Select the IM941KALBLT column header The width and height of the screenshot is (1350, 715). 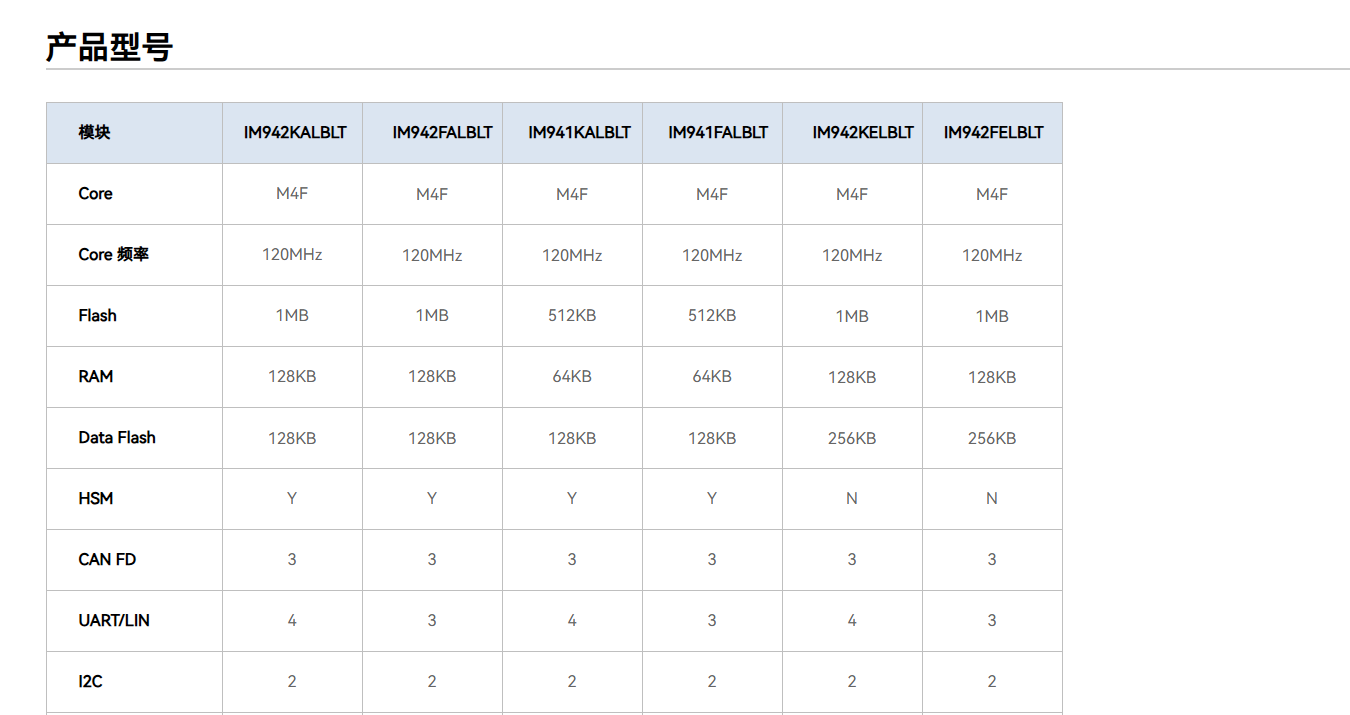click(579, 132)
